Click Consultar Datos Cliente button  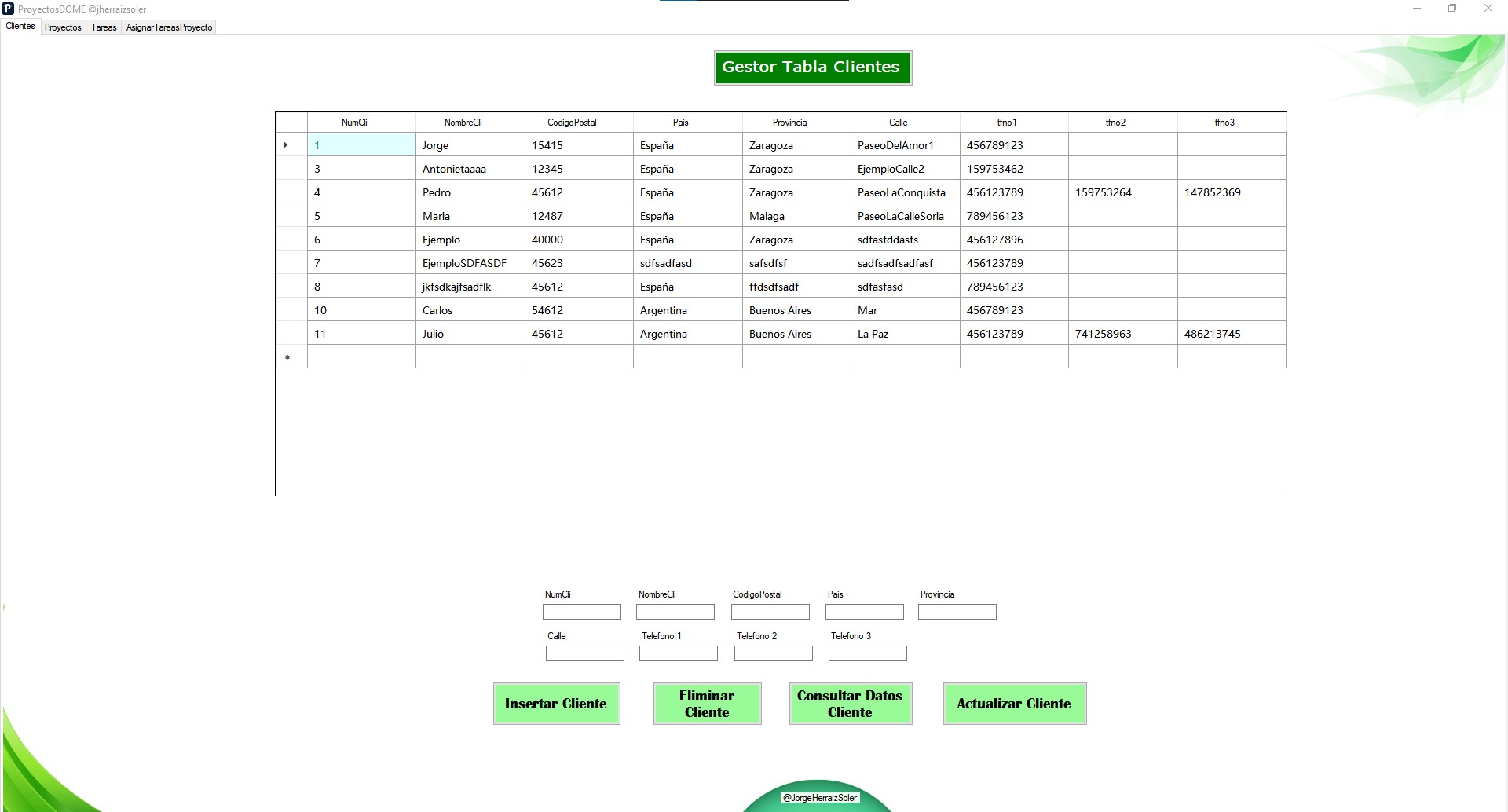(850, 704)
